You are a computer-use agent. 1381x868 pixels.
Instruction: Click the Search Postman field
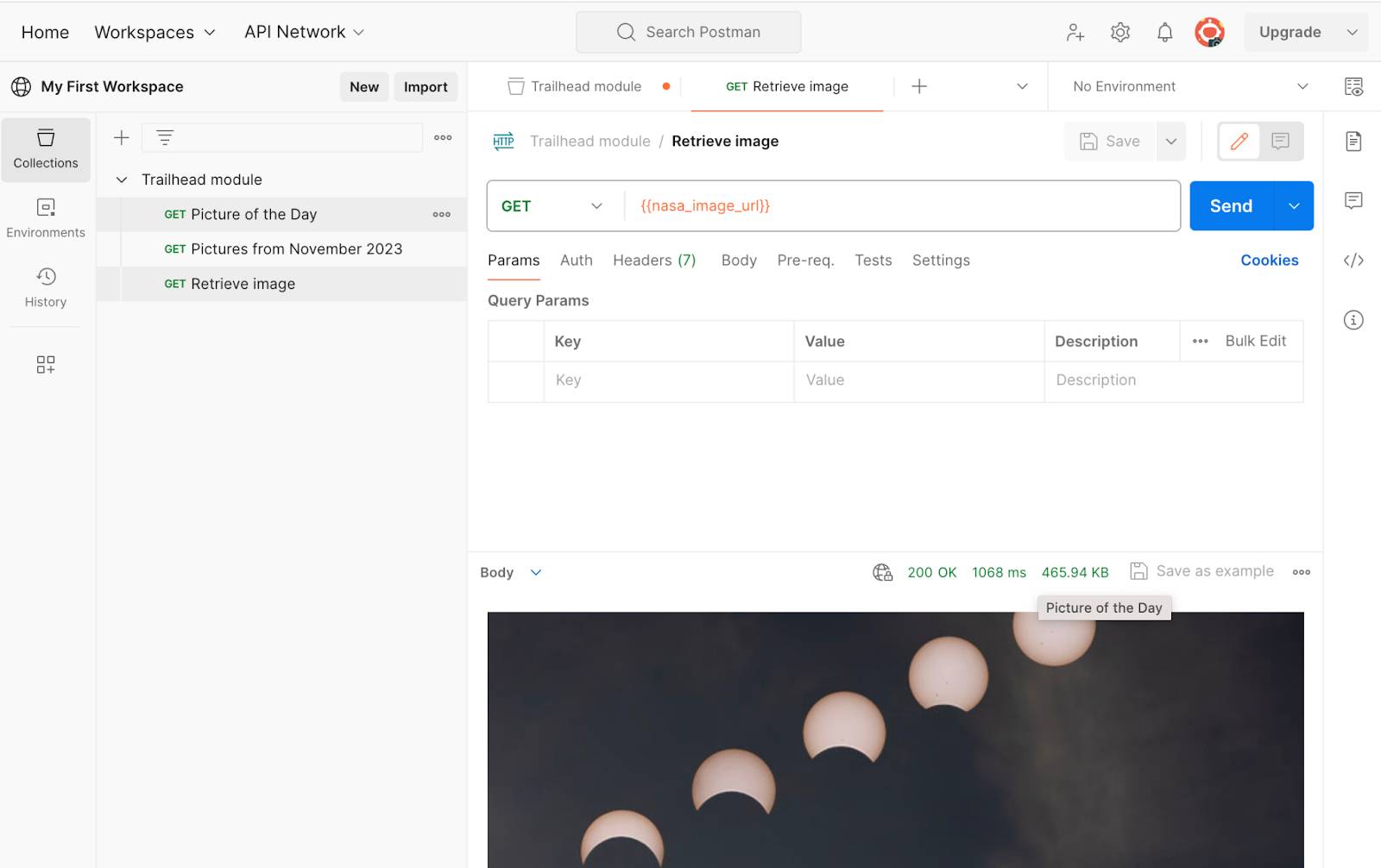(689, 32)
